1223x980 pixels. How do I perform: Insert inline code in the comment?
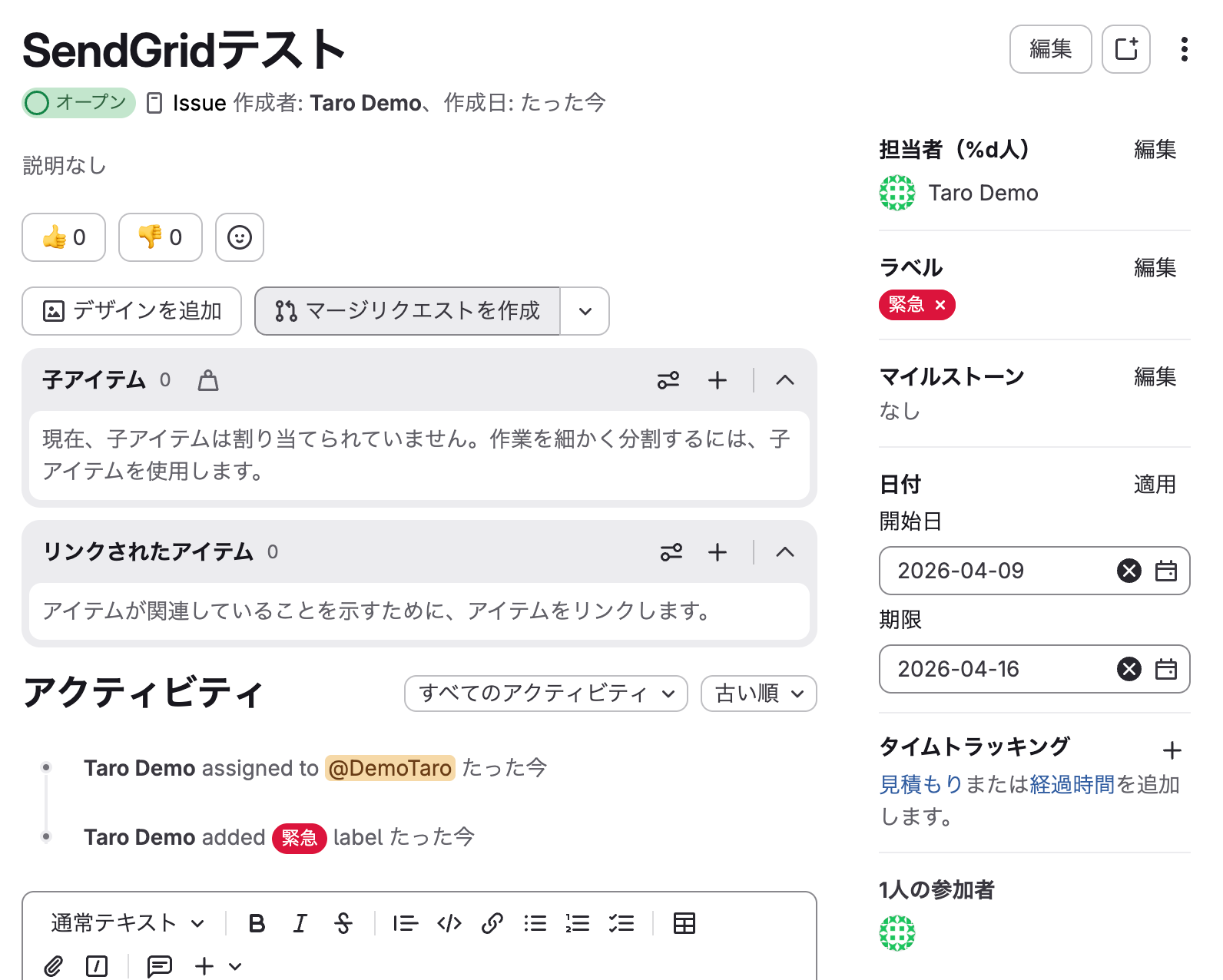pyautogui.click(x=449, y=923)
